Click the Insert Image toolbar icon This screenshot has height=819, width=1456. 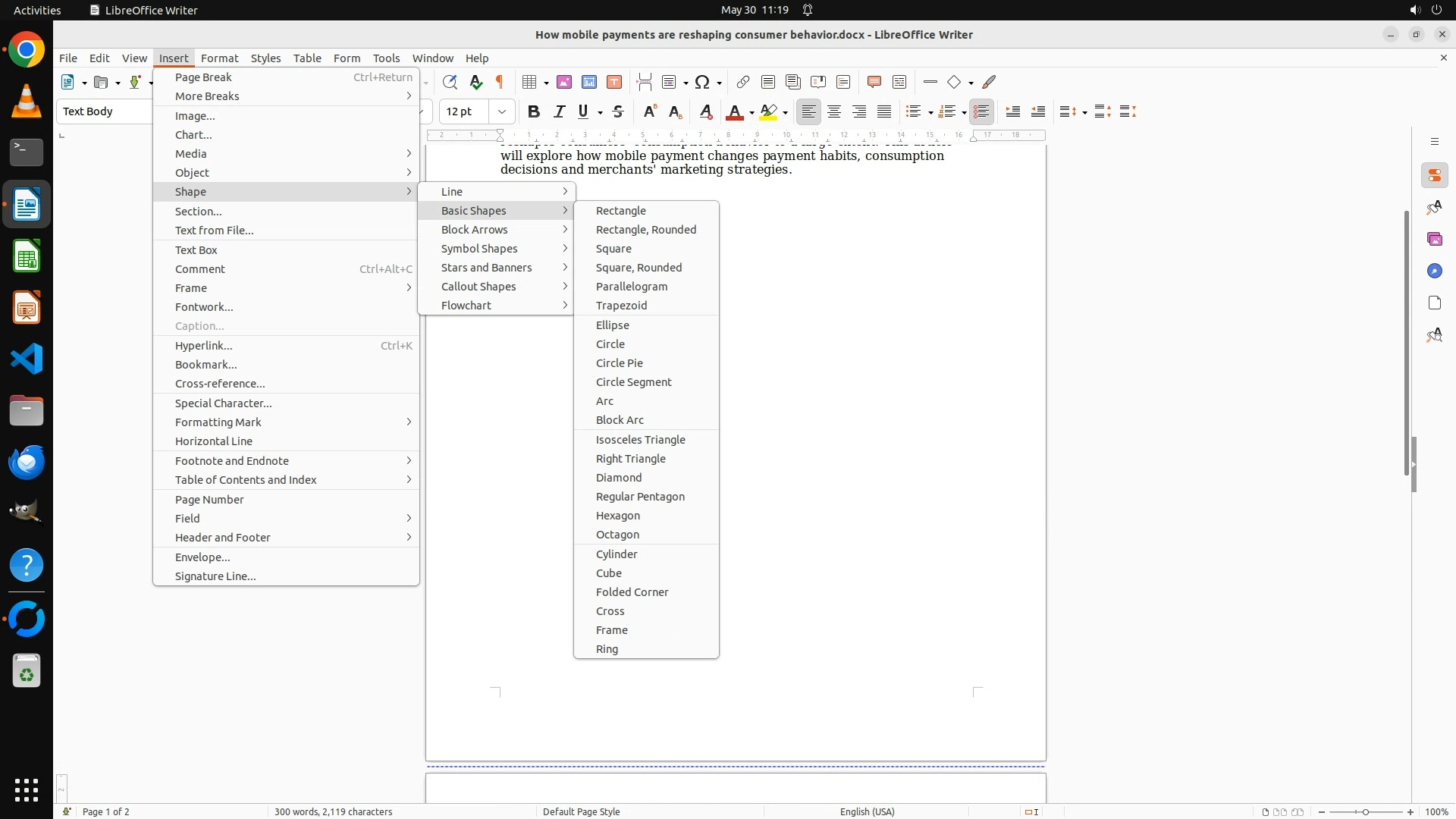pos(564,82)
